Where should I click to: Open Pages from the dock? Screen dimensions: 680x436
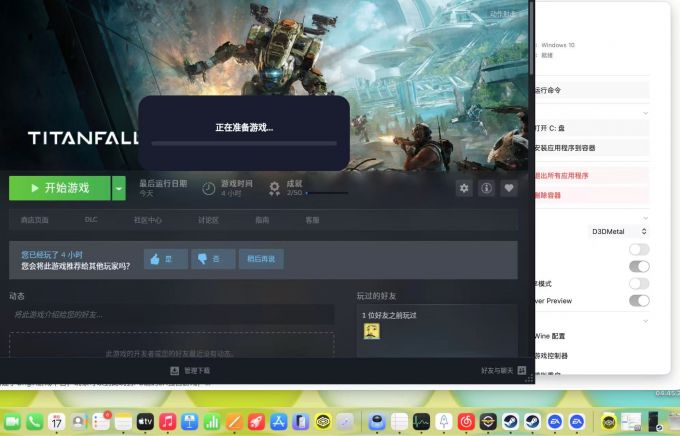[234, 422]
